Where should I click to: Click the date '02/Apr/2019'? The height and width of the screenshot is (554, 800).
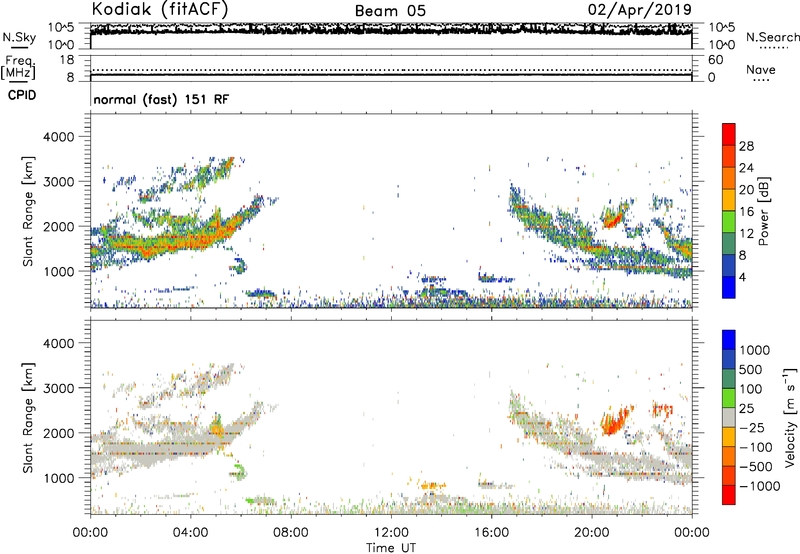click(x=640, y=10)
